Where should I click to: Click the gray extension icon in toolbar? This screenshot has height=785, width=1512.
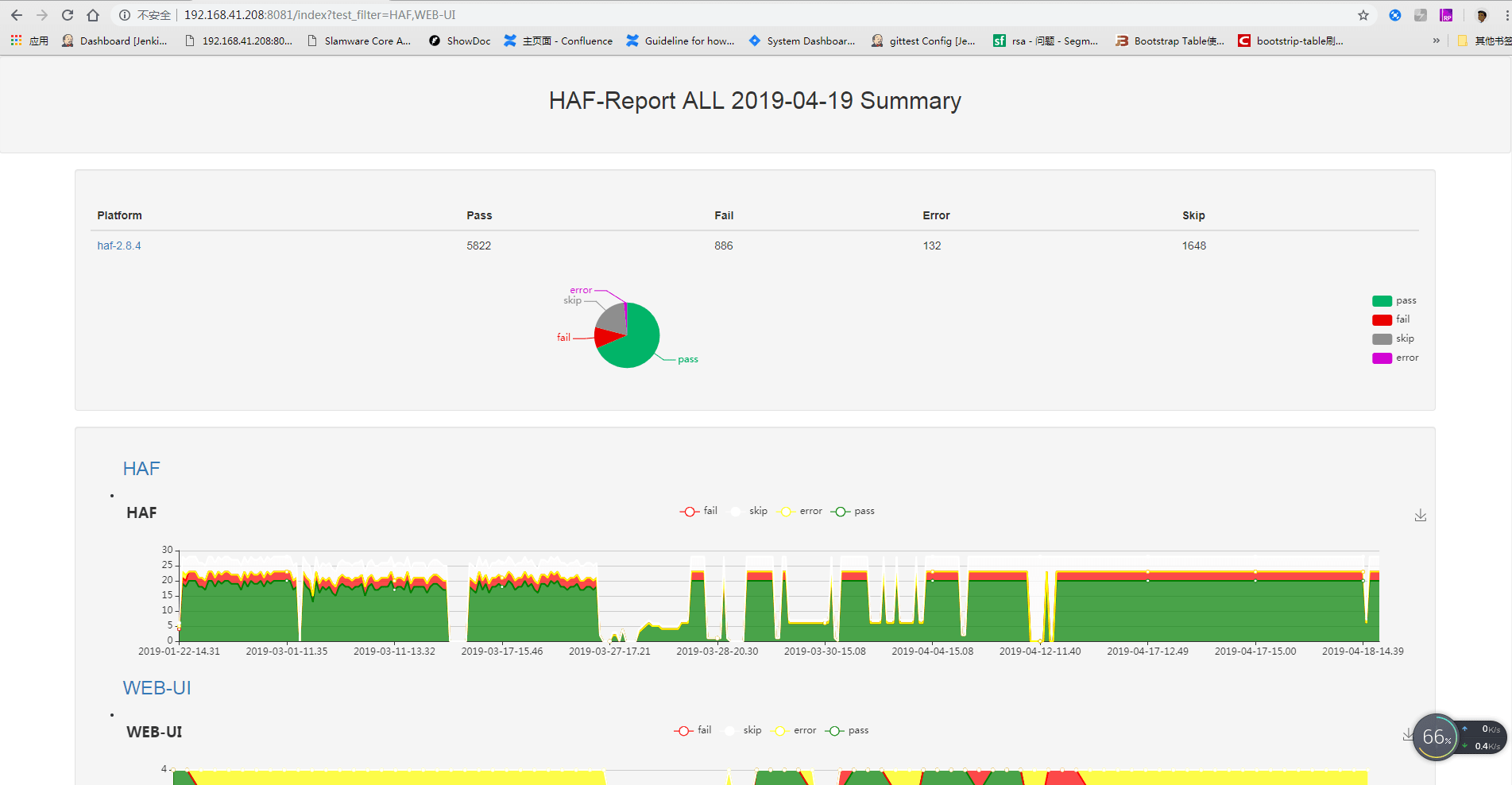click(x=1421, y=15)
